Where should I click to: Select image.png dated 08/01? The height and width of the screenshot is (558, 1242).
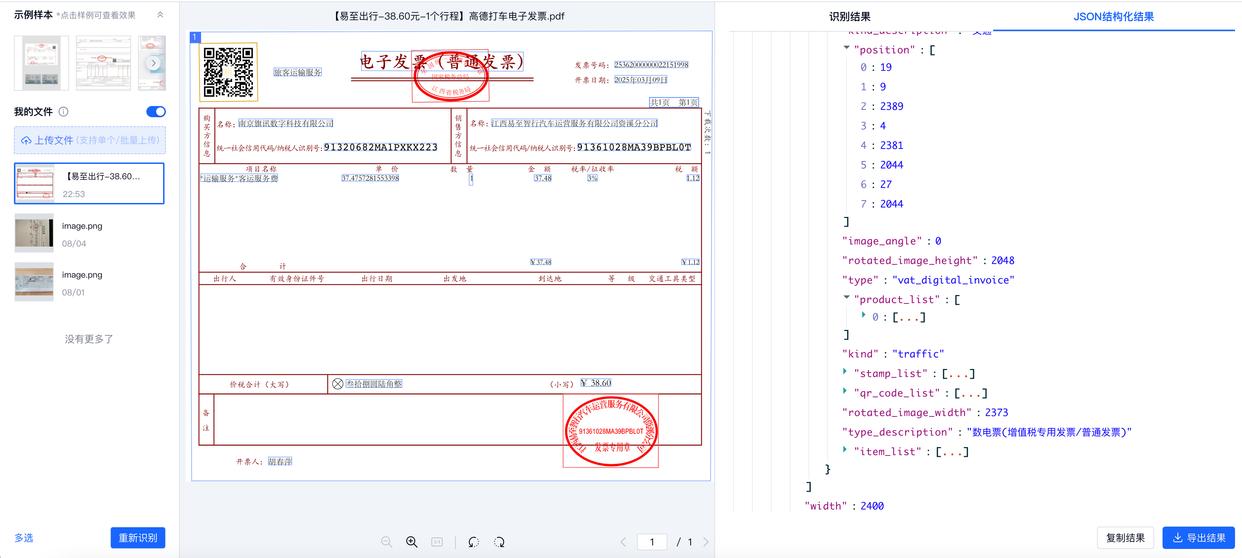point(89,282)
